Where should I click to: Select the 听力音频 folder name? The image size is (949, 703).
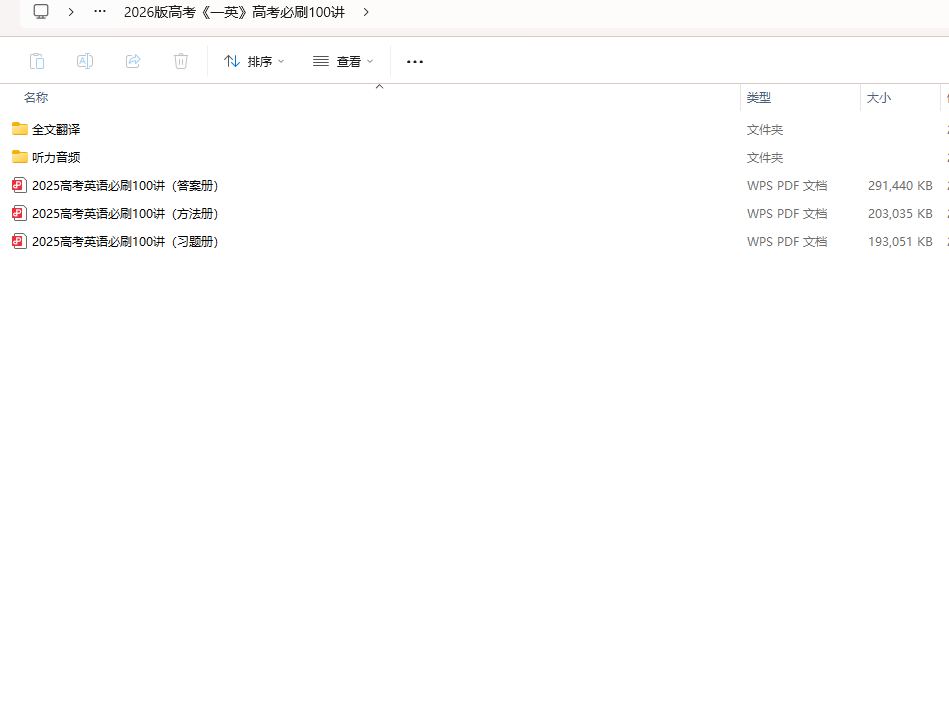pos(56,157)
